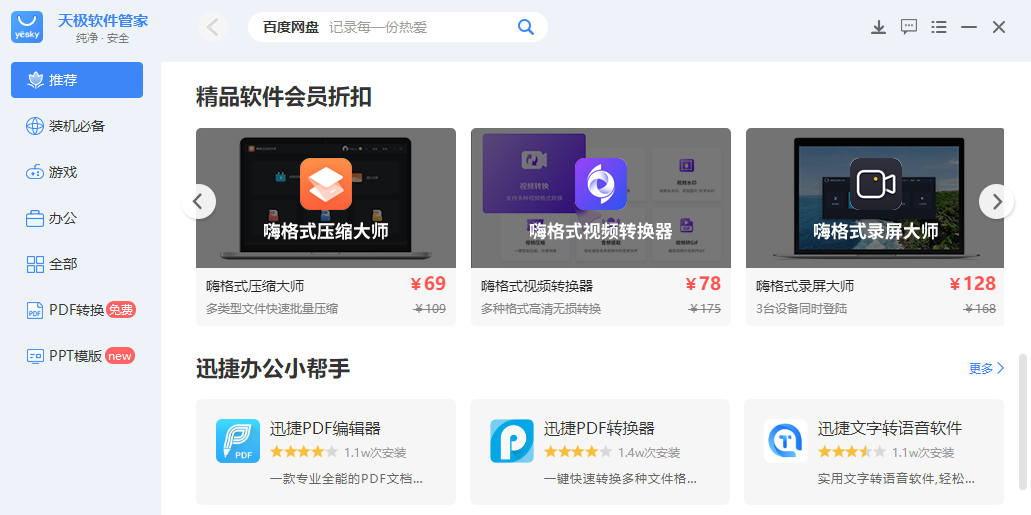The height and width of the screenshot is (515, 1031).
Task: Select the 装机必备 menu item
Action: click(77, 126)
